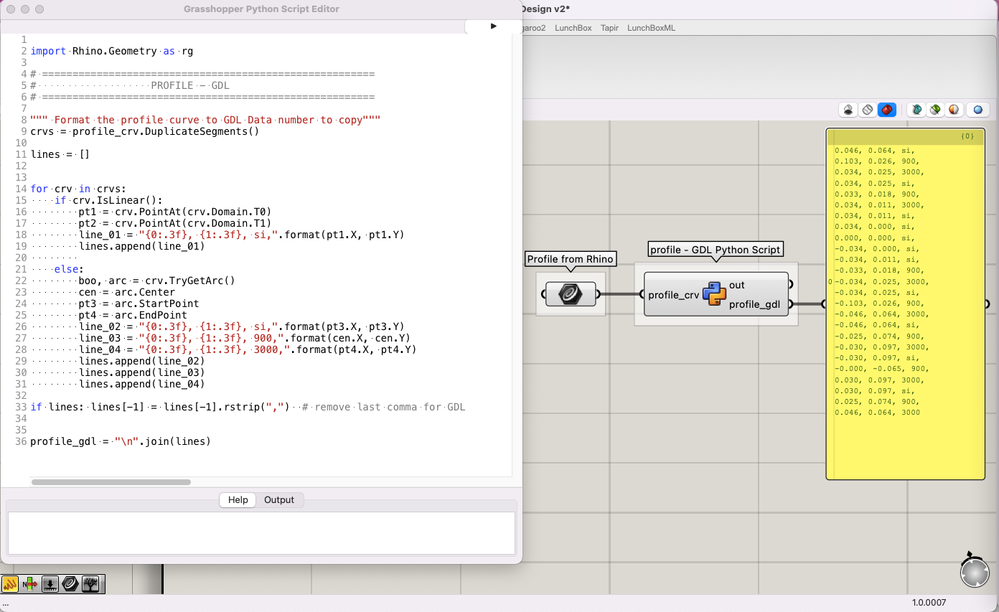The image size is (999, 612).
Task: Click the blue sphere icon in canvas toolbar
Action: pyautogui.click(x=978, y=110)
